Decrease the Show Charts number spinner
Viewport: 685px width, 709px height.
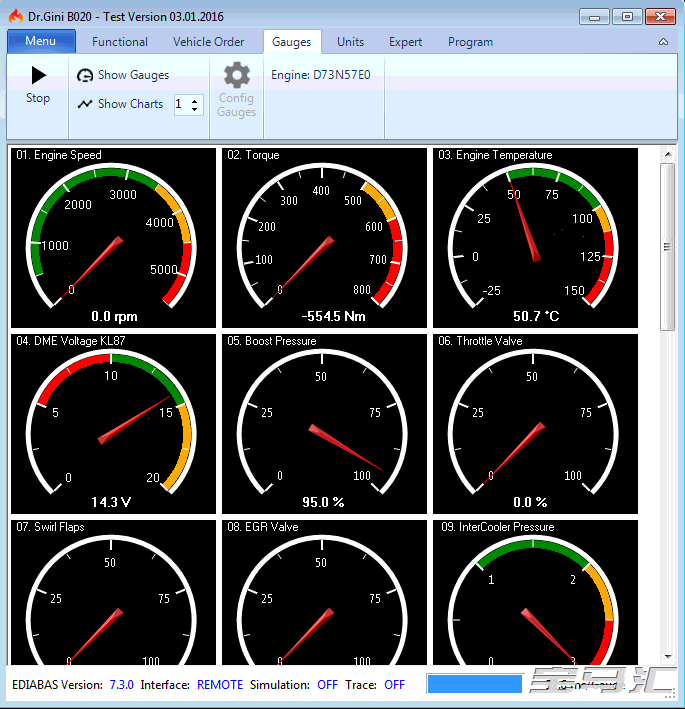195,109
